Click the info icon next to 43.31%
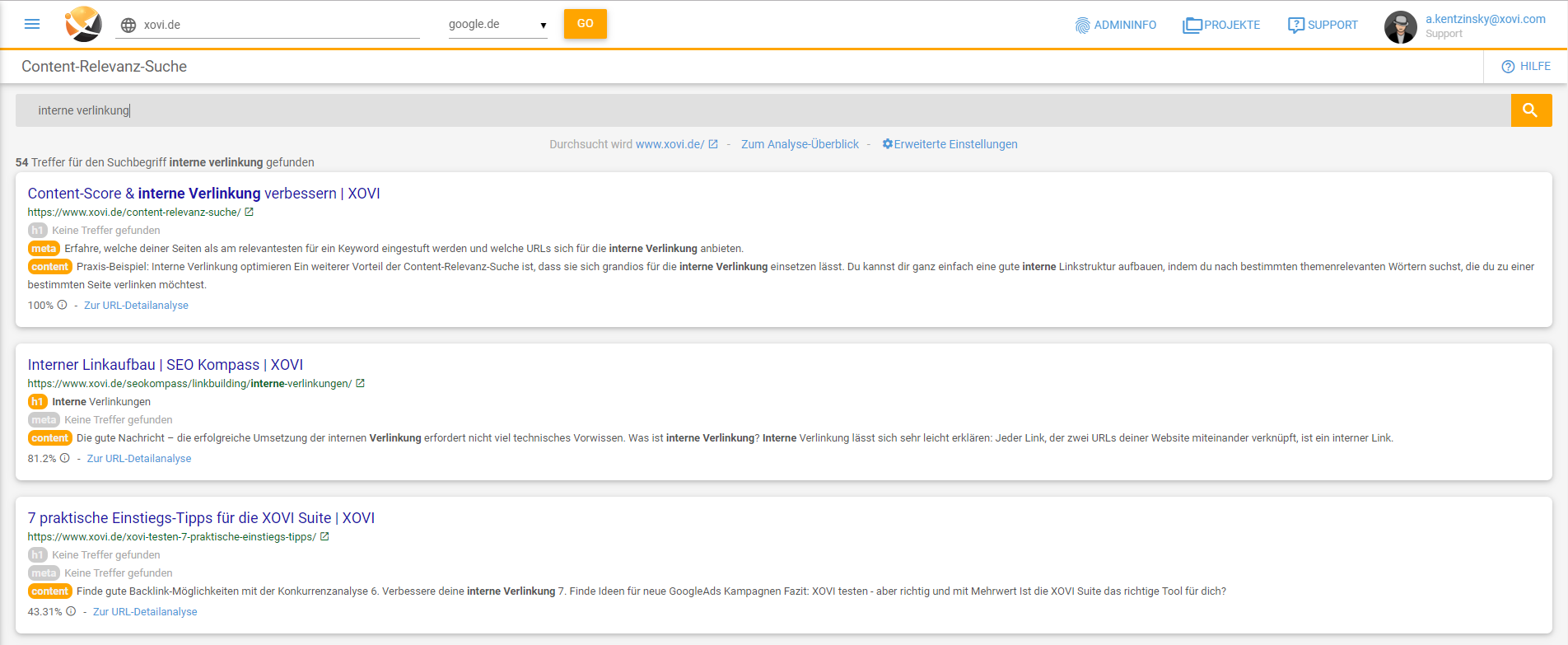The width and height of the screenshot is (1568, 645). [x=71, y=611]
